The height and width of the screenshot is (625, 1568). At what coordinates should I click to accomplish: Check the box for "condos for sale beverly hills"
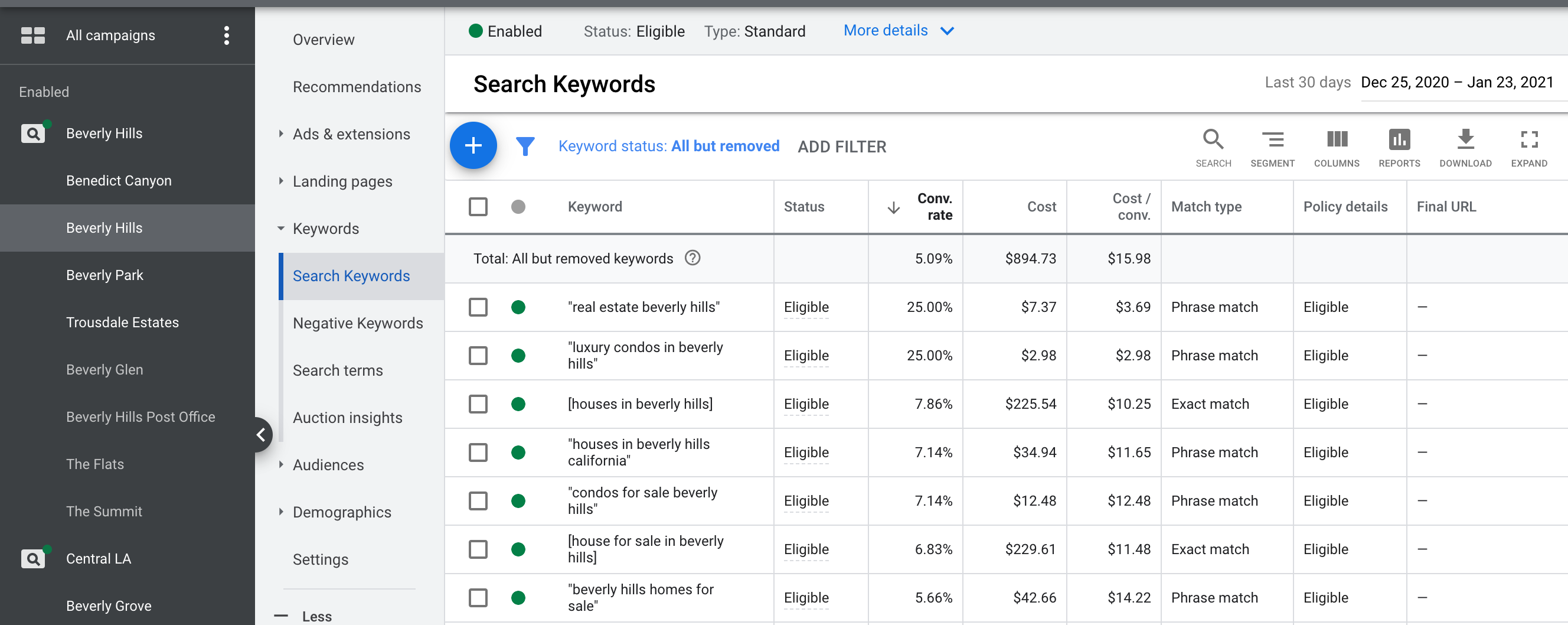(478, 501)
